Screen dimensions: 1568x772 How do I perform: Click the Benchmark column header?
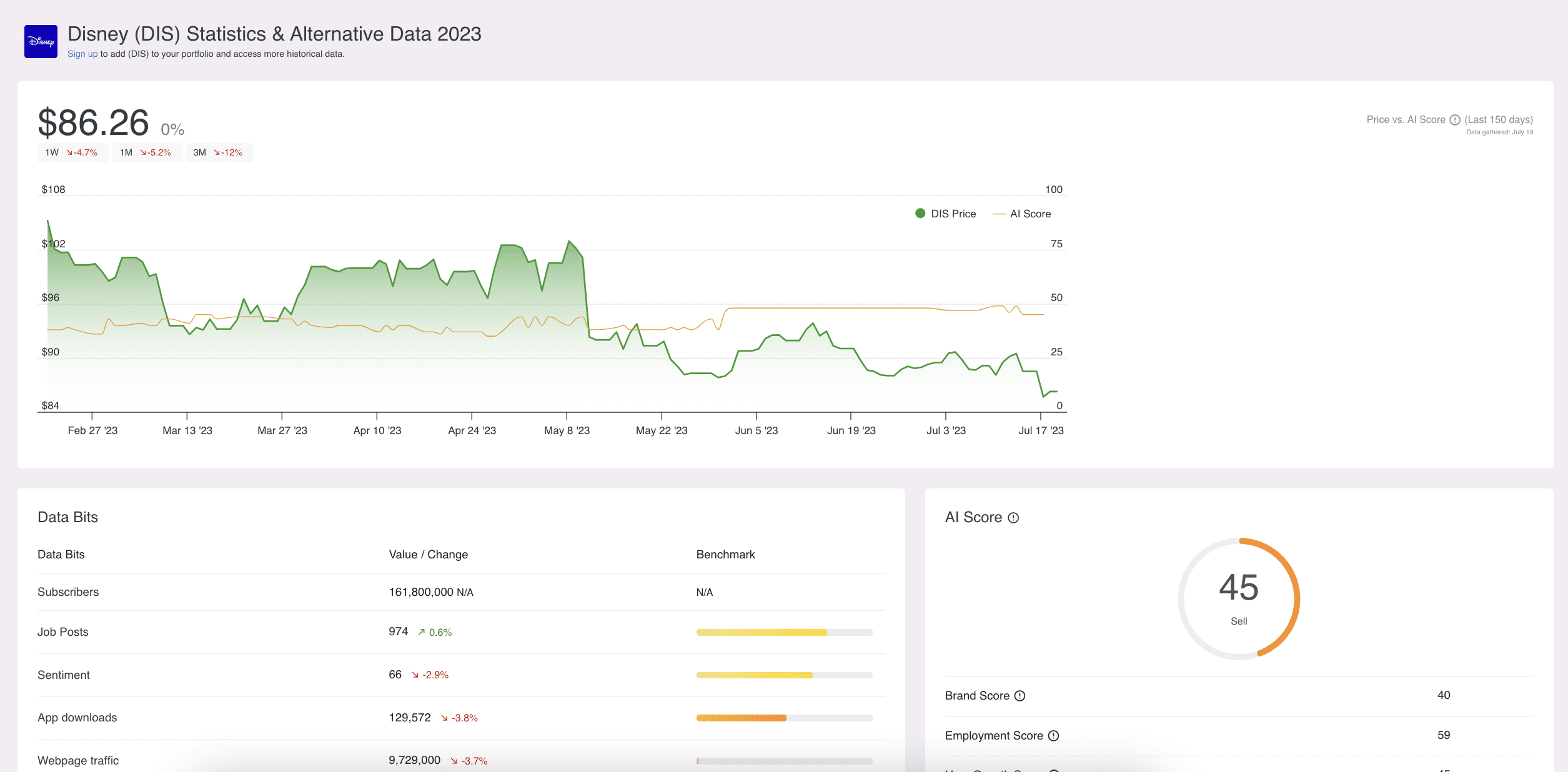pyautogui.click(x=726, y=555)
